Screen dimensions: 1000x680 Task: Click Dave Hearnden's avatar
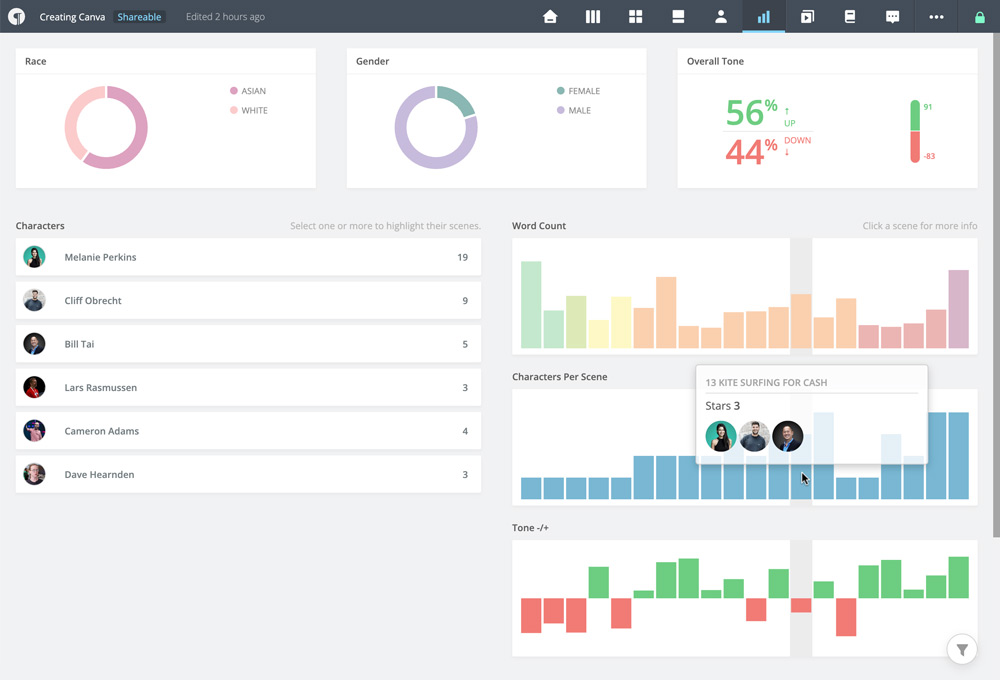click(34, 474)
